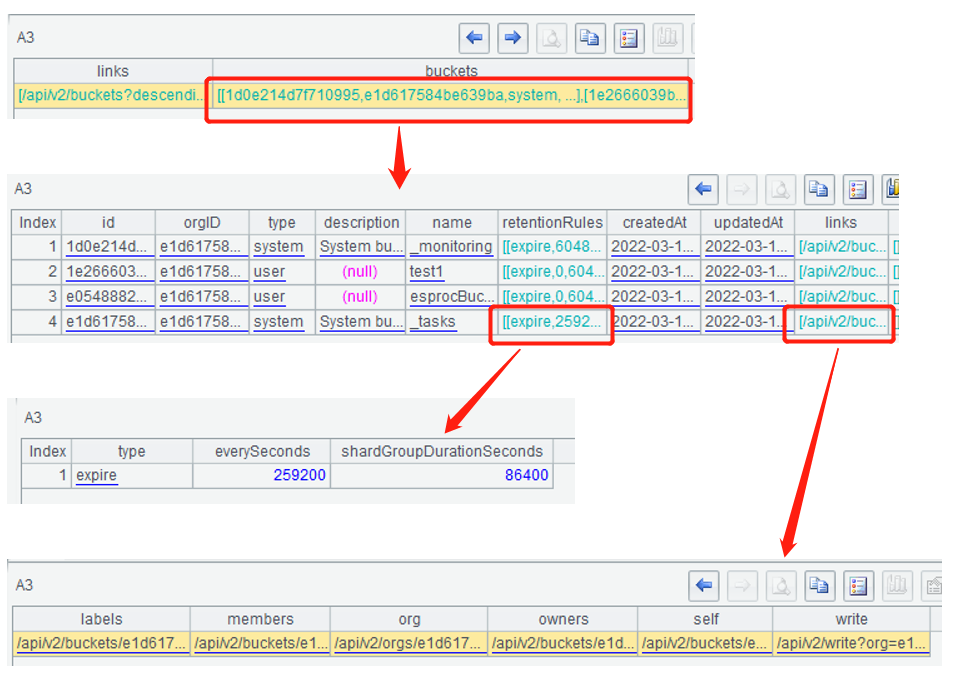Click copy icon above the buckets table
Image resolution: width=961 pixels, height=678 pixels.
tap(819, 188)
